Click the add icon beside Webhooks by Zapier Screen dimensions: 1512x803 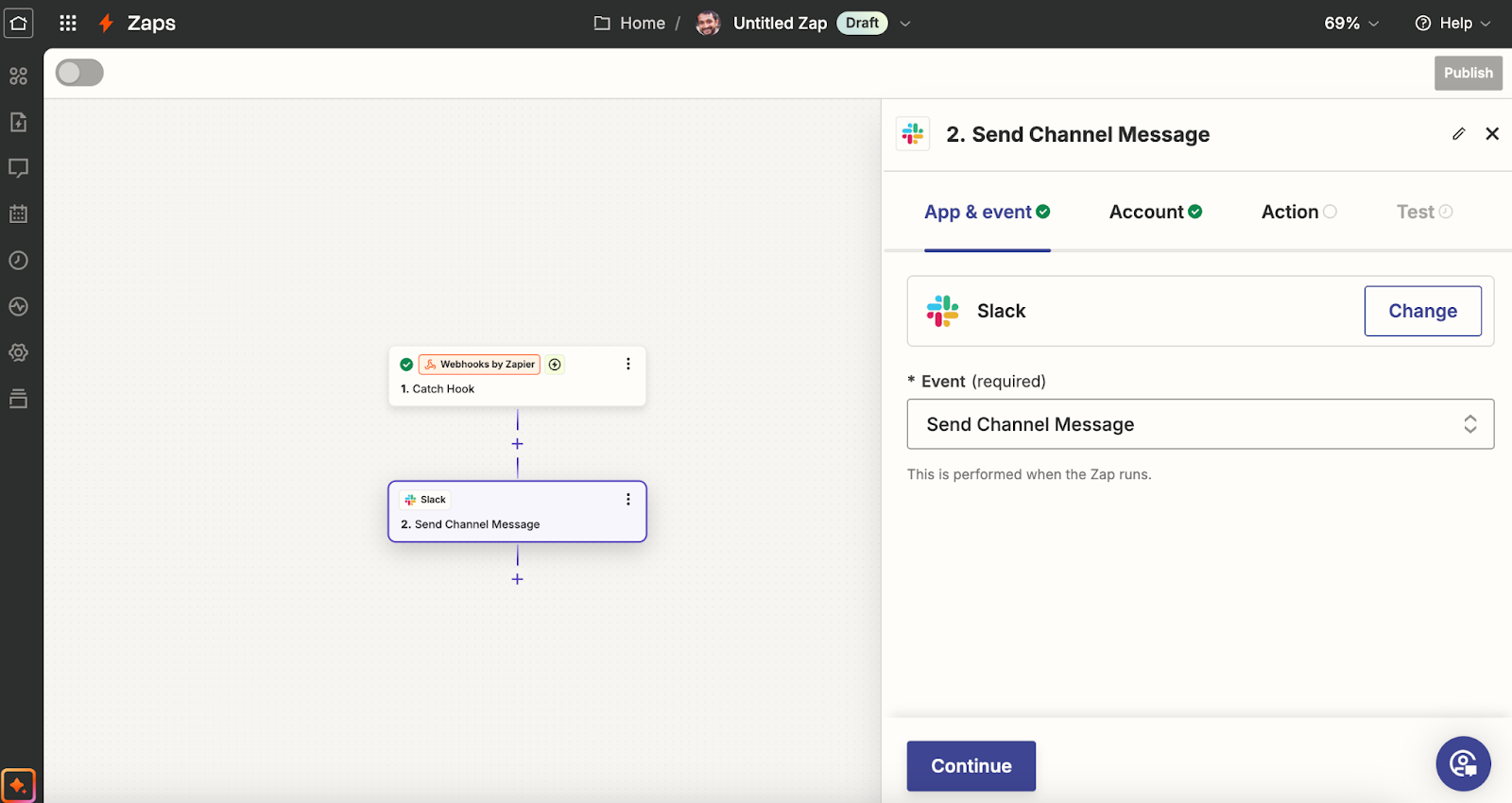[556, 364]
